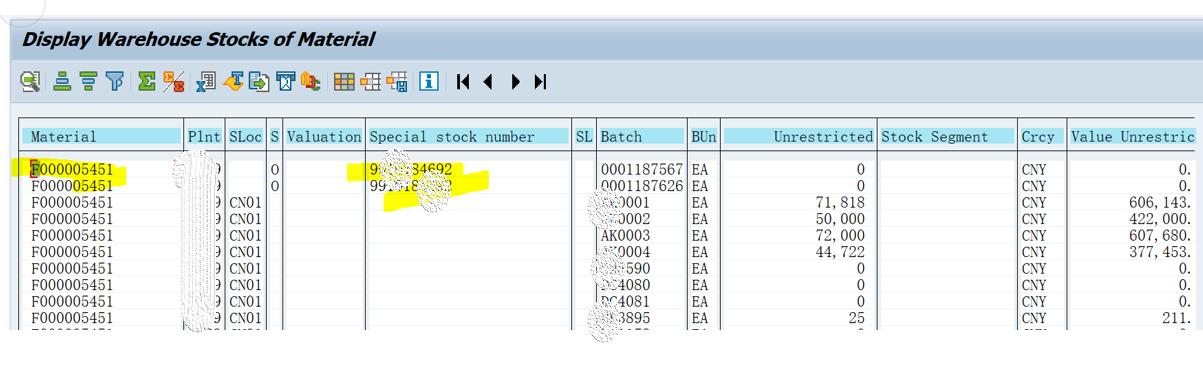Select the BUn column header
Image resolution: width=1203 pixels, height=371 pixels.
(703, 137)
